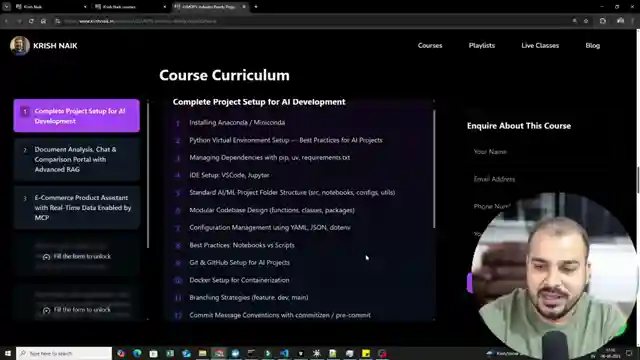
Task: Click lesson Managing Dependencies with pip, uv
Action: 269,158
